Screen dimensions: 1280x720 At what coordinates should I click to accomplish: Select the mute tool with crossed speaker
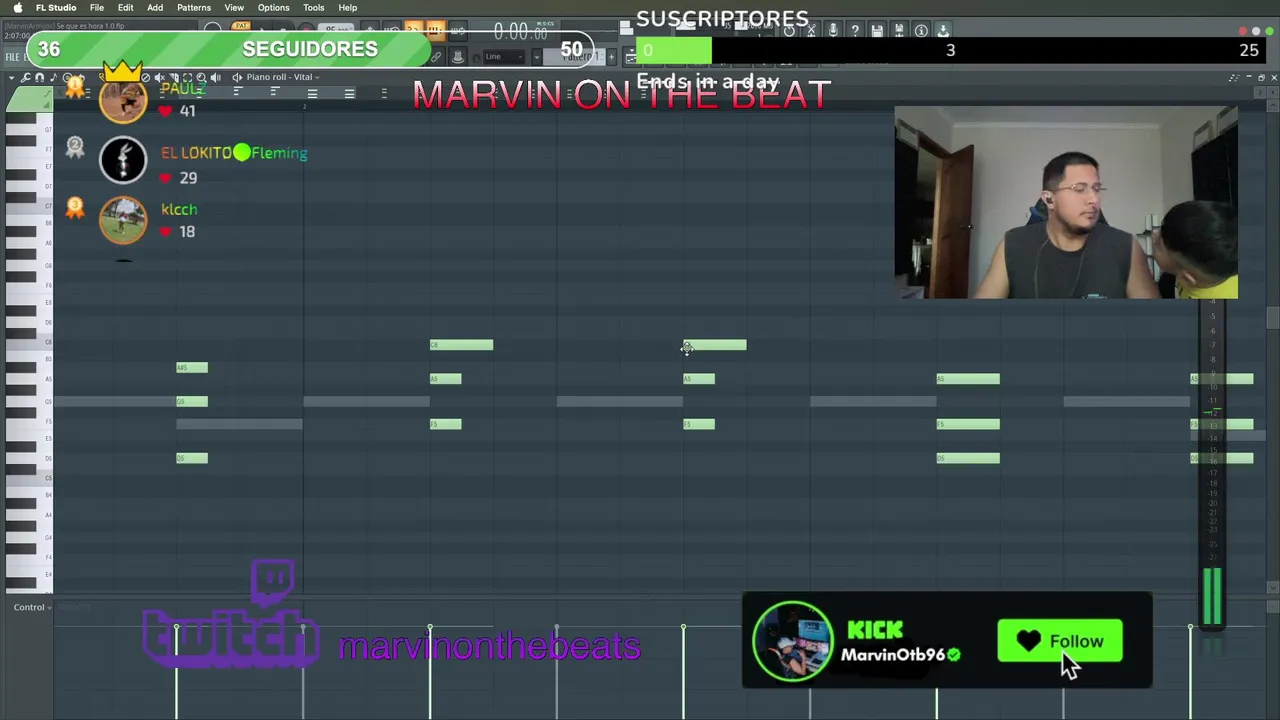[159, 77]
